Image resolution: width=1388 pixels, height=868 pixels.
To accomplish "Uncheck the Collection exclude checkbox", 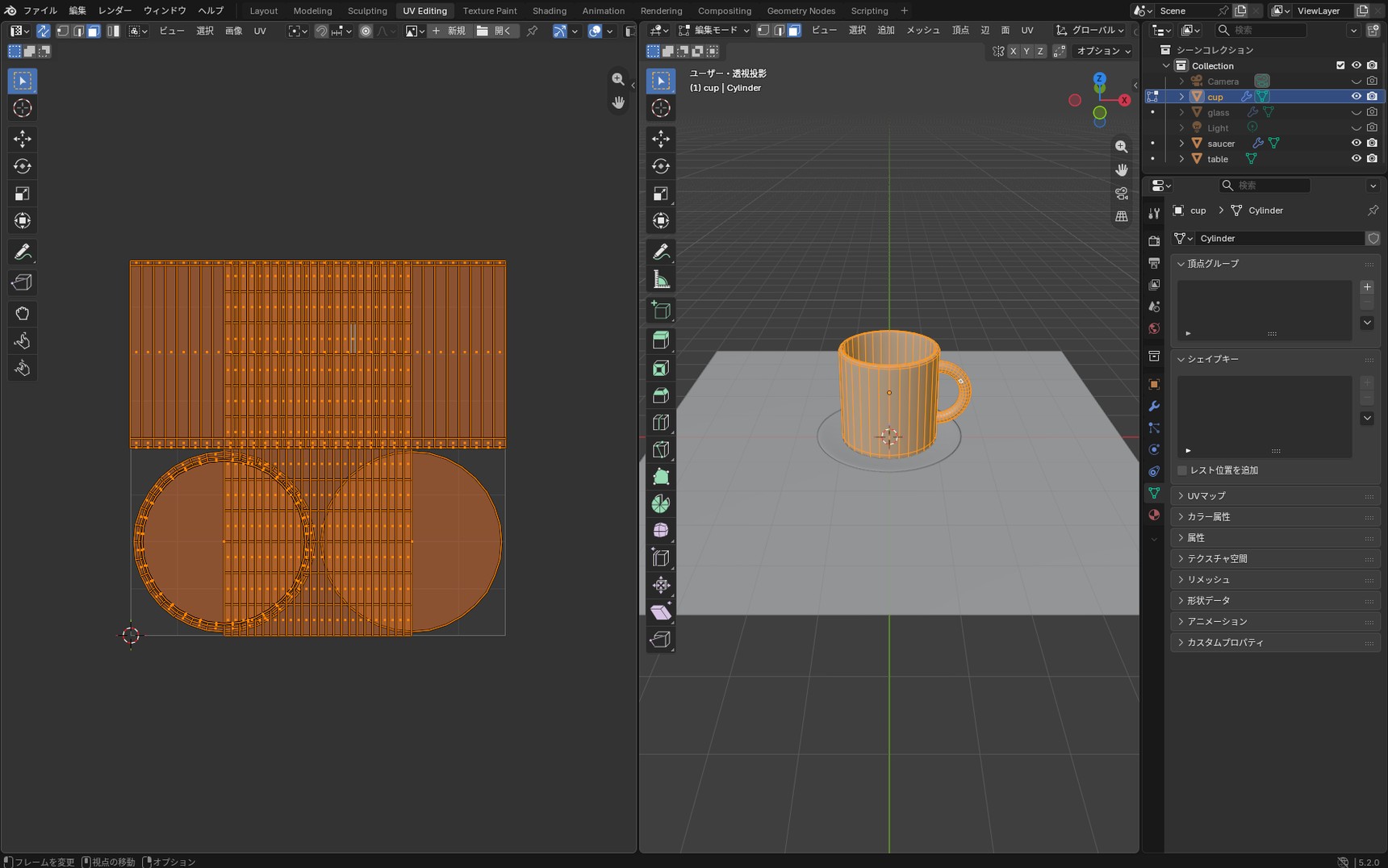I will (x=1340, y=65).
